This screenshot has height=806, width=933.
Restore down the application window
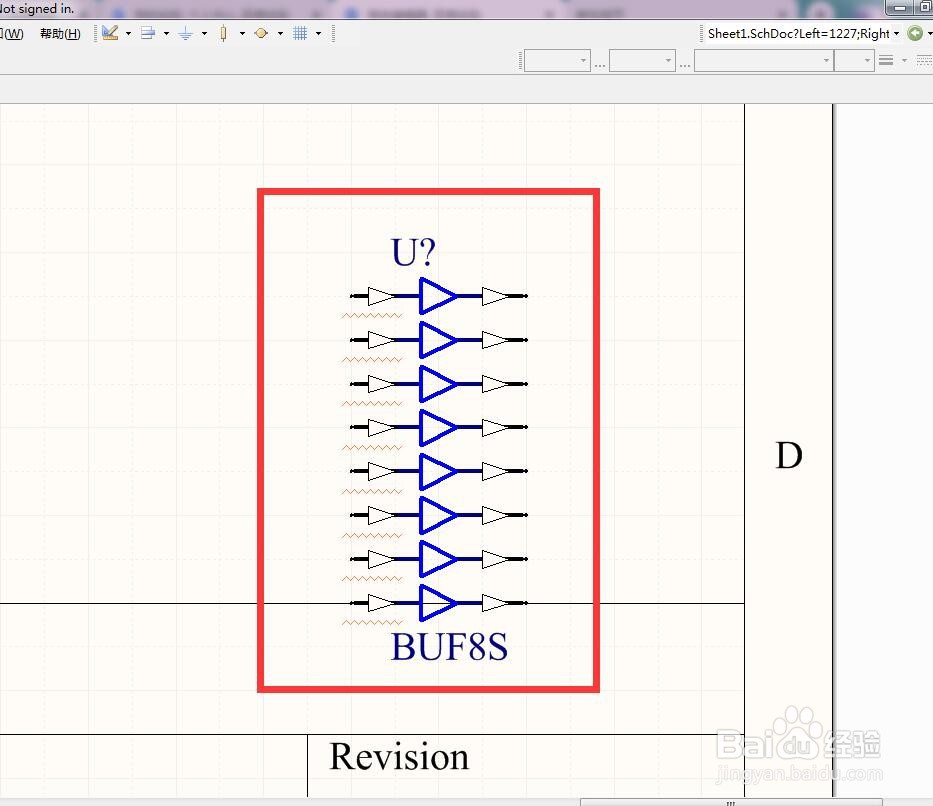pos(925,8)
